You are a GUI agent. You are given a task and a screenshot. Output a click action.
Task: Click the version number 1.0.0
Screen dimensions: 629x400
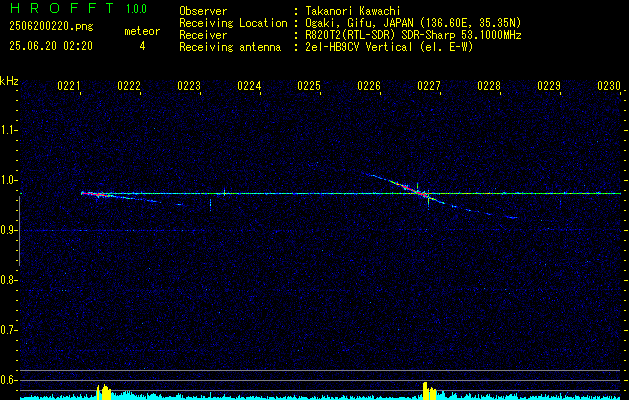(x=136, y=9)
